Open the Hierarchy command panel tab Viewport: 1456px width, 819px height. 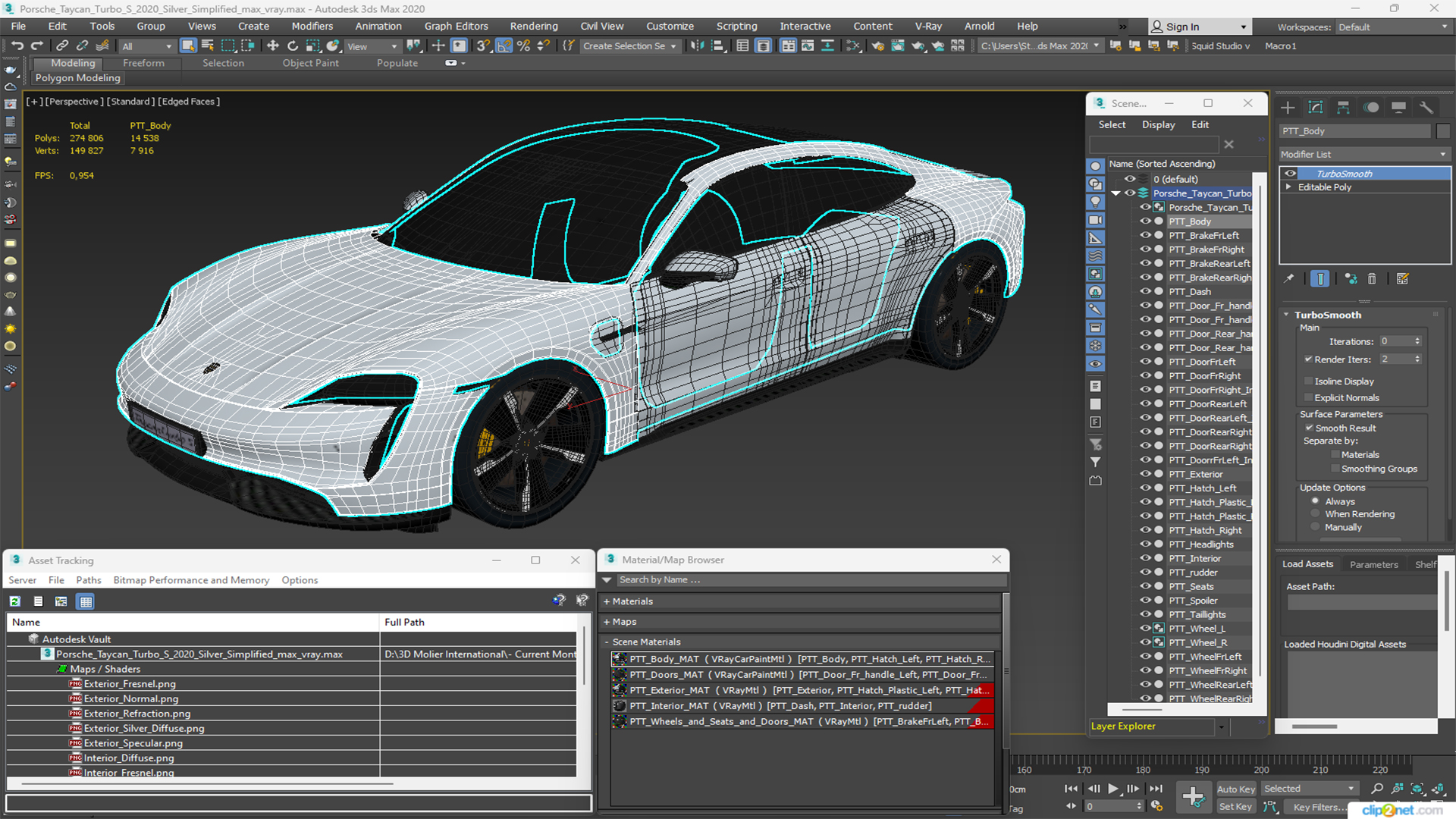pos(1343,108)
